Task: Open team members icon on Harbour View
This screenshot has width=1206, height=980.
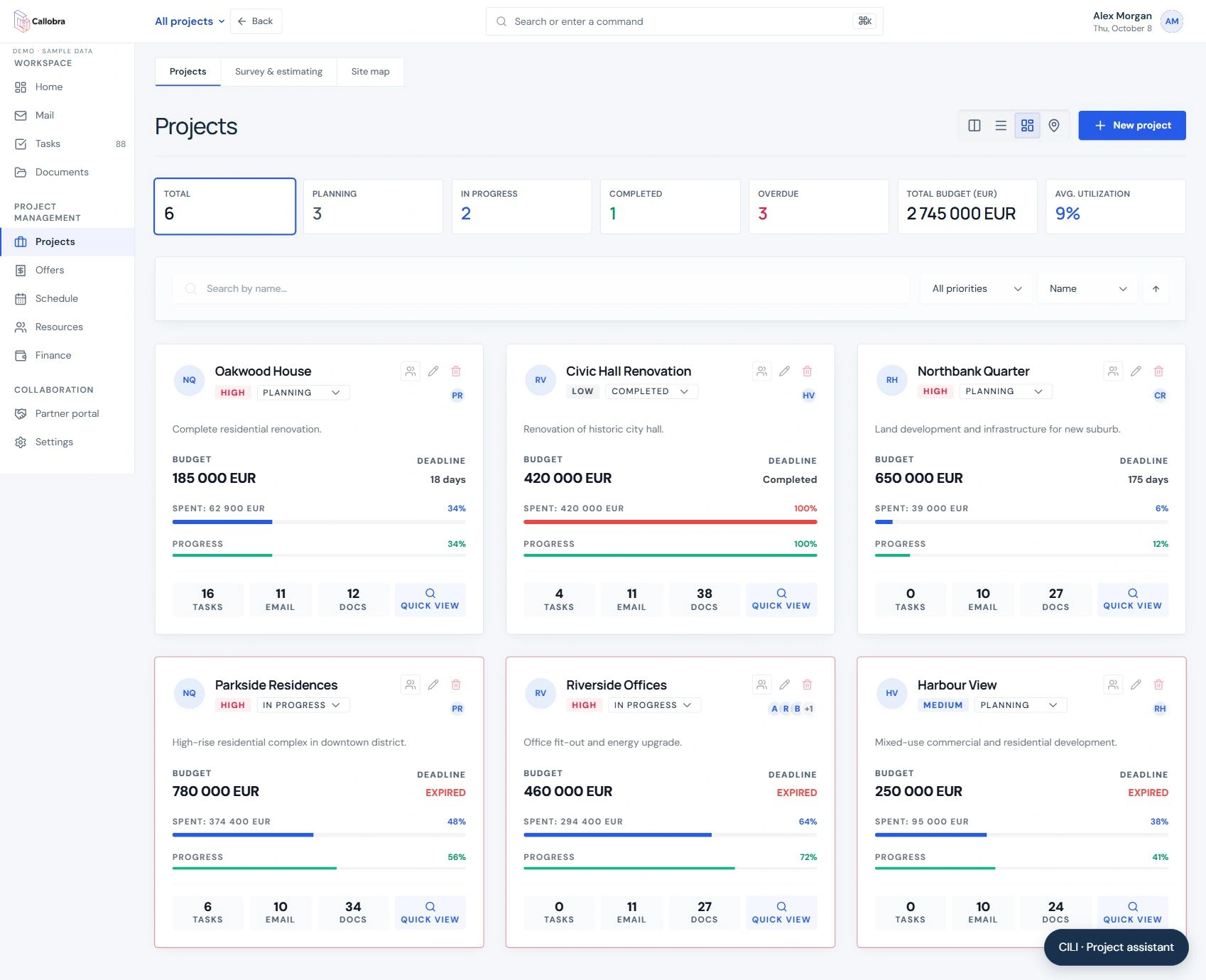Action: [1113, 685]
